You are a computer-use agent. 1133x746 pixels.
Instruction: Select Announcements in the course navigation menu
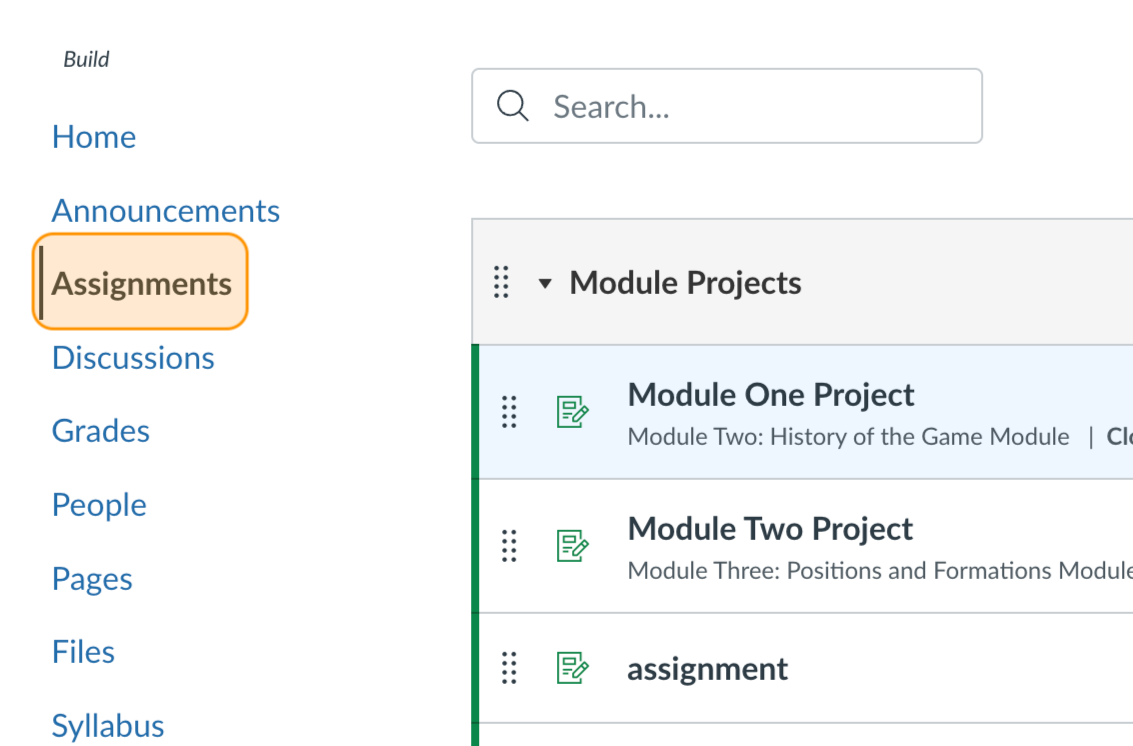click(165, 210)
